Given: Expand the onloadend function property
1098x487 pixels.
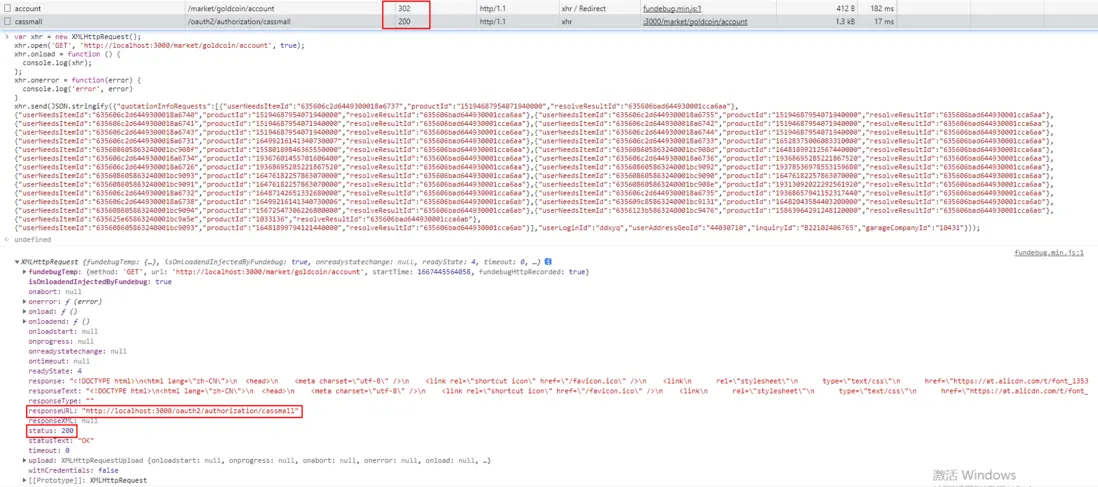Looking at the screenshot, I should coord(25,320).
